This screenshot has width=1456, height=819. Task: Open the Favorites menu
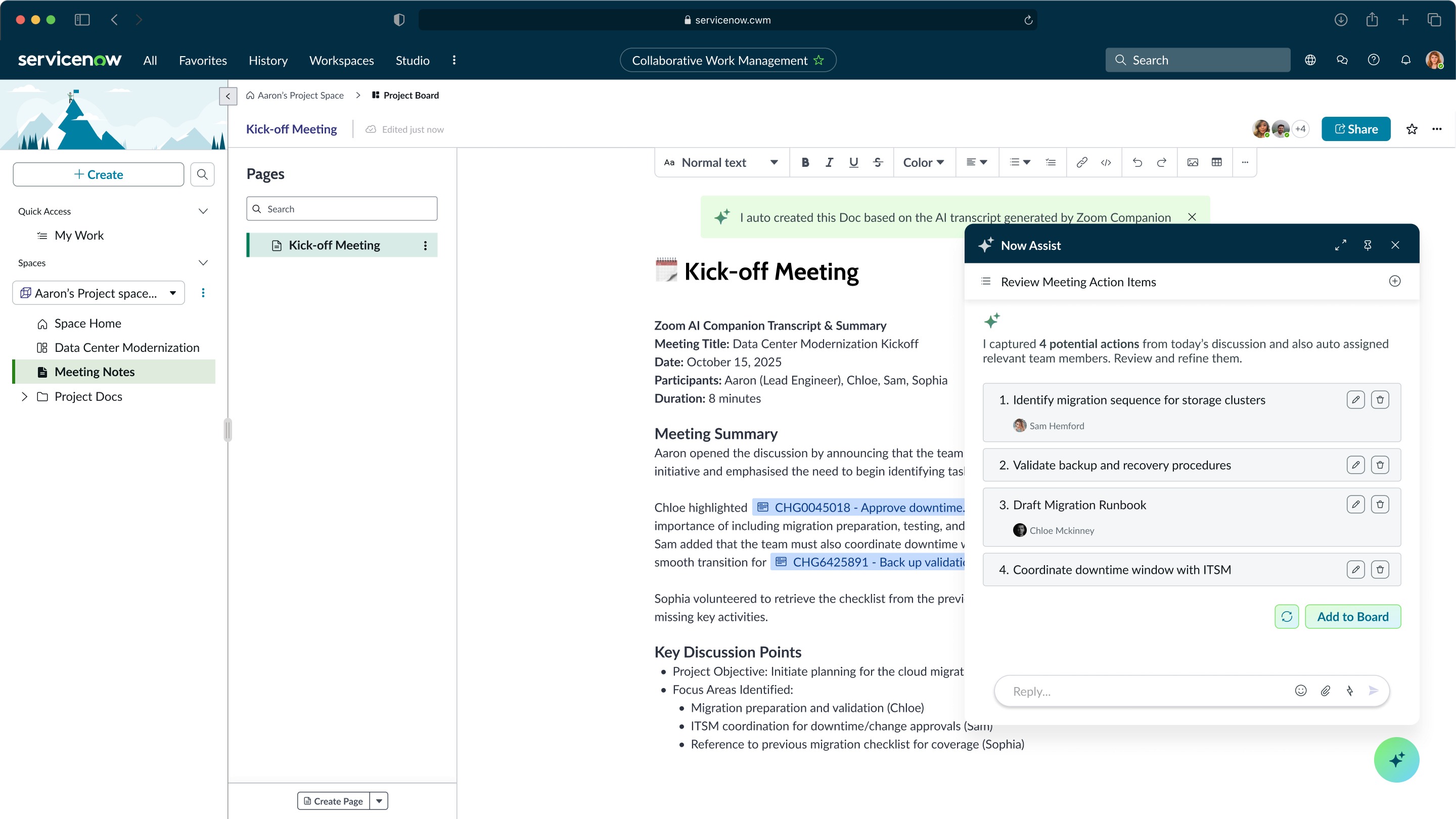(203, 61)
